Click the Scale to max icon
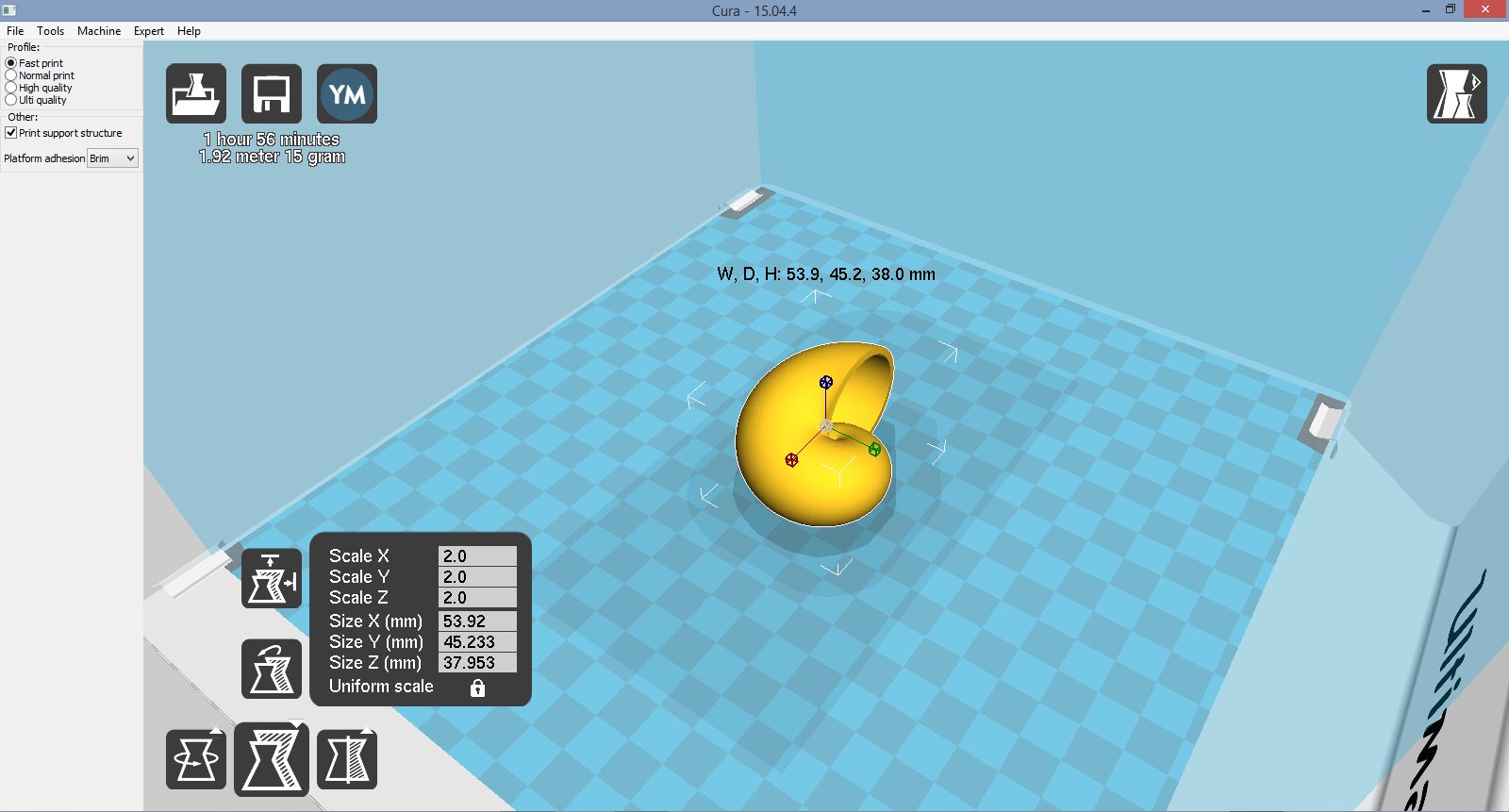 pos(272,578)
